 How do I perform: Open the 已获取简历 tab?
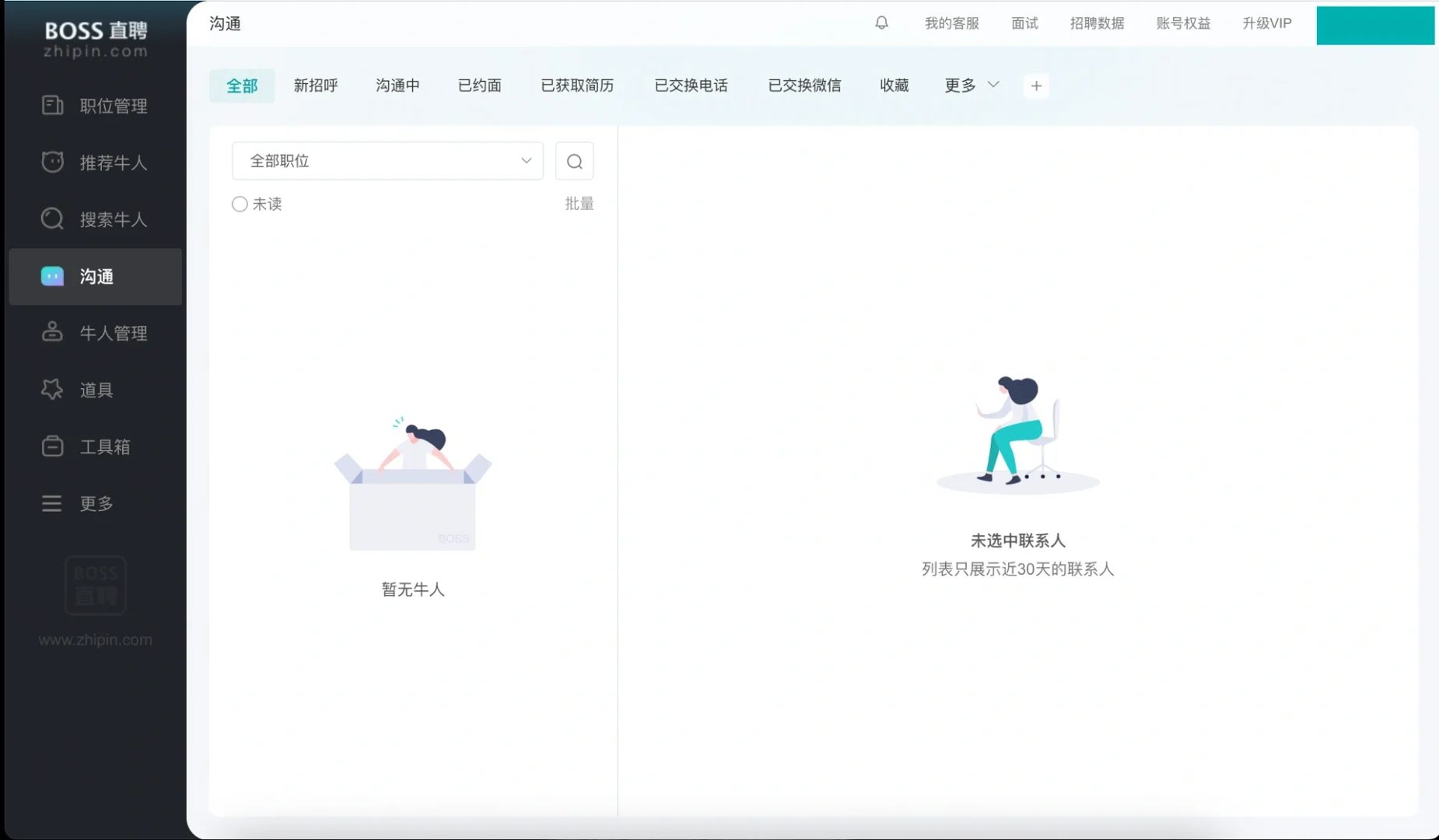coord(577,86)
